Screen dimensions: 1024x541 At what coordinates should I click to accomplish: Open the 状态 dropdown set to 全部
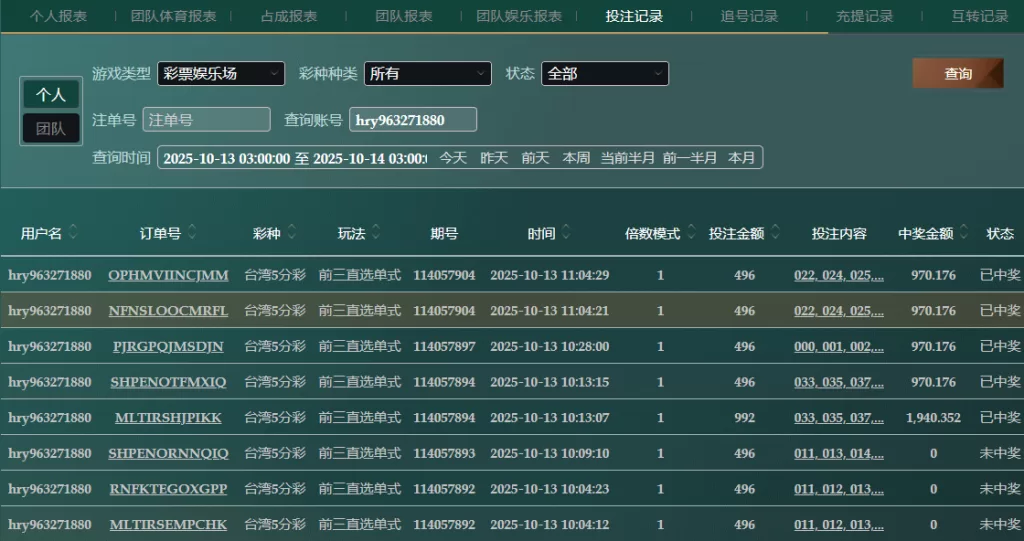click(604, 74)
